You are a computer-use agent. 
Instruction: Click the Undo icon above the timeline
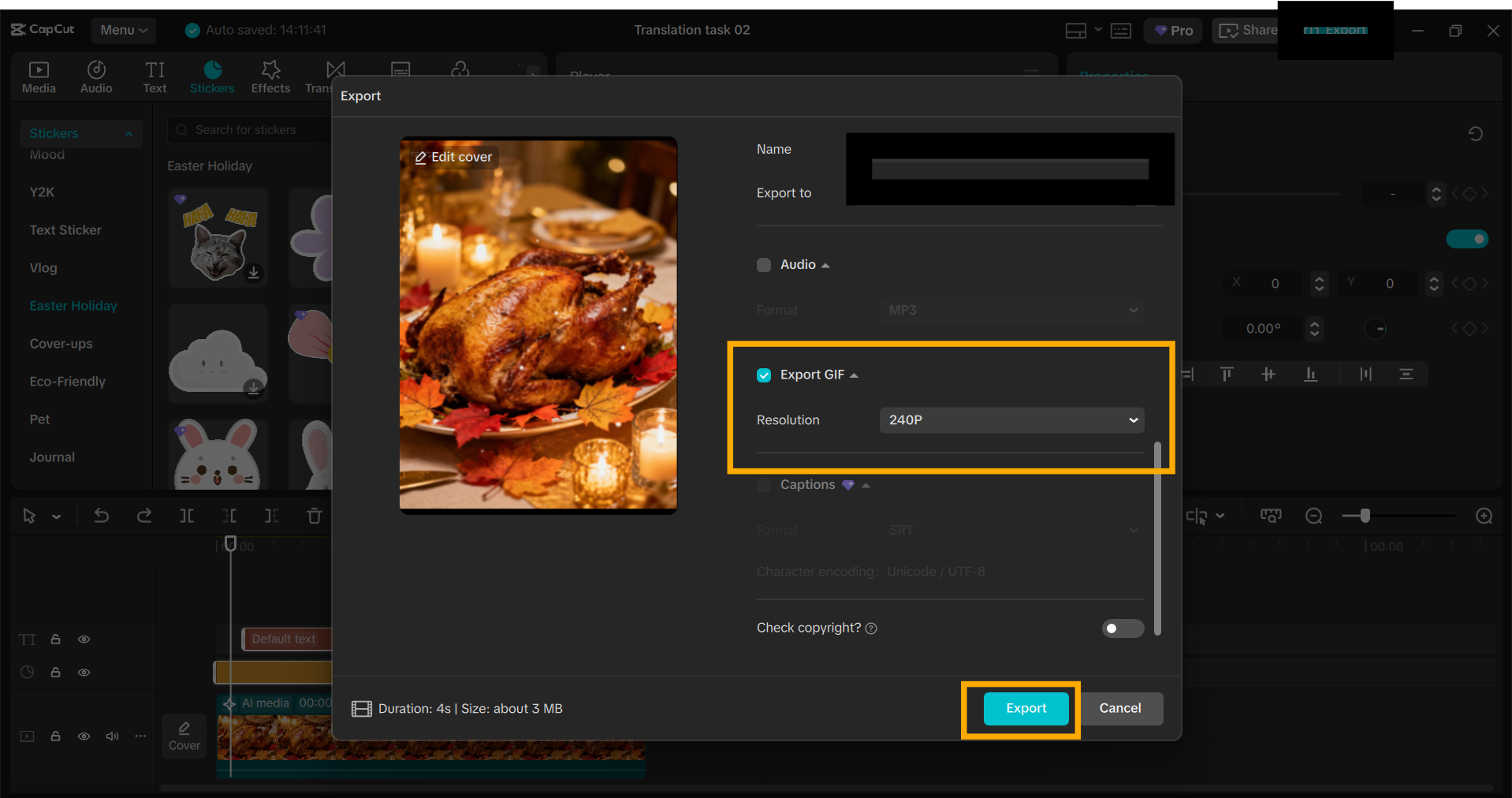pos(102,516)
